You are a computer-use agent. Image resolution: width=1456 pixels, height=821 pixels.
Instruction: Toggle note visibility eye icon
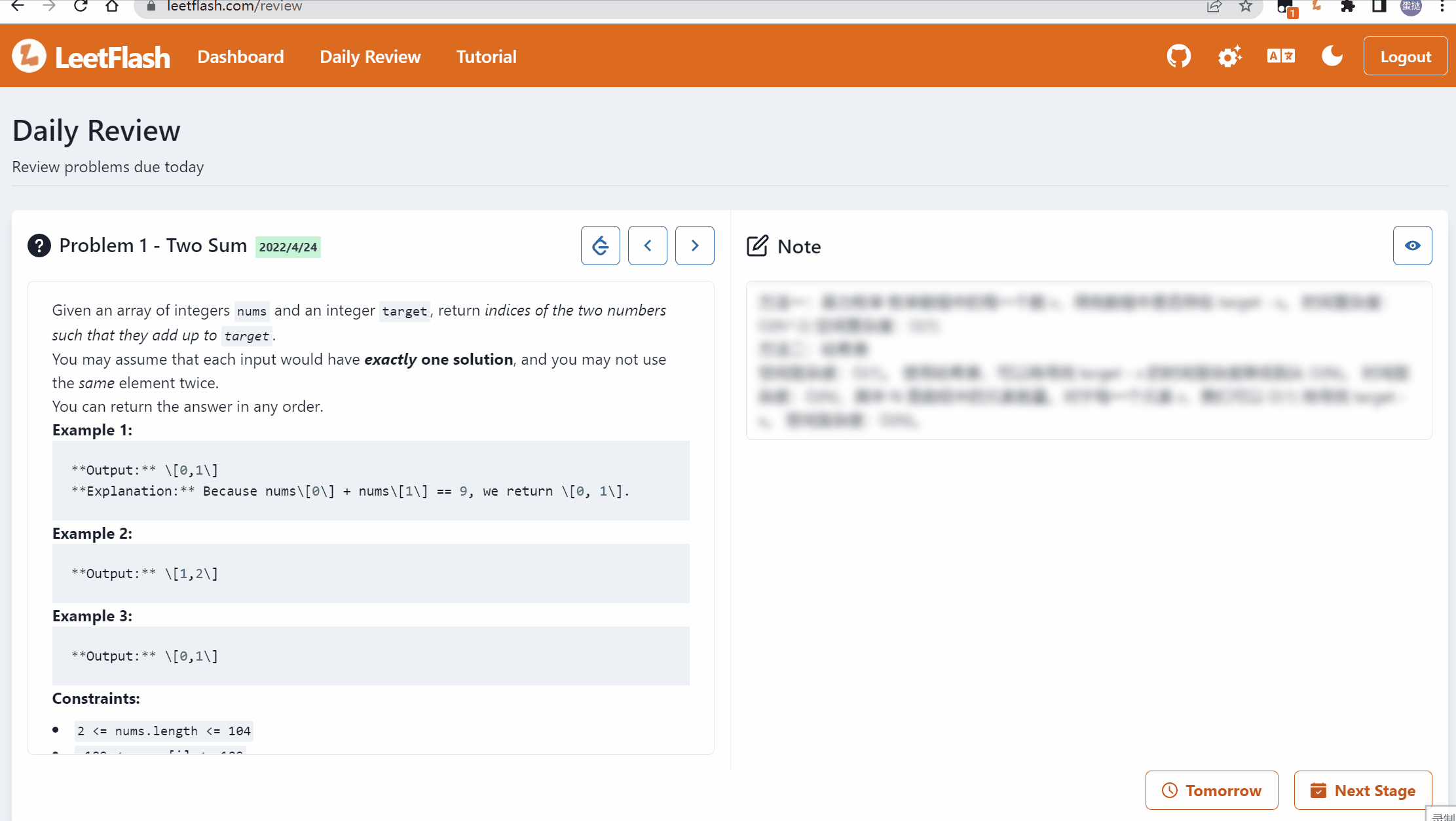tap(1412, 246)
